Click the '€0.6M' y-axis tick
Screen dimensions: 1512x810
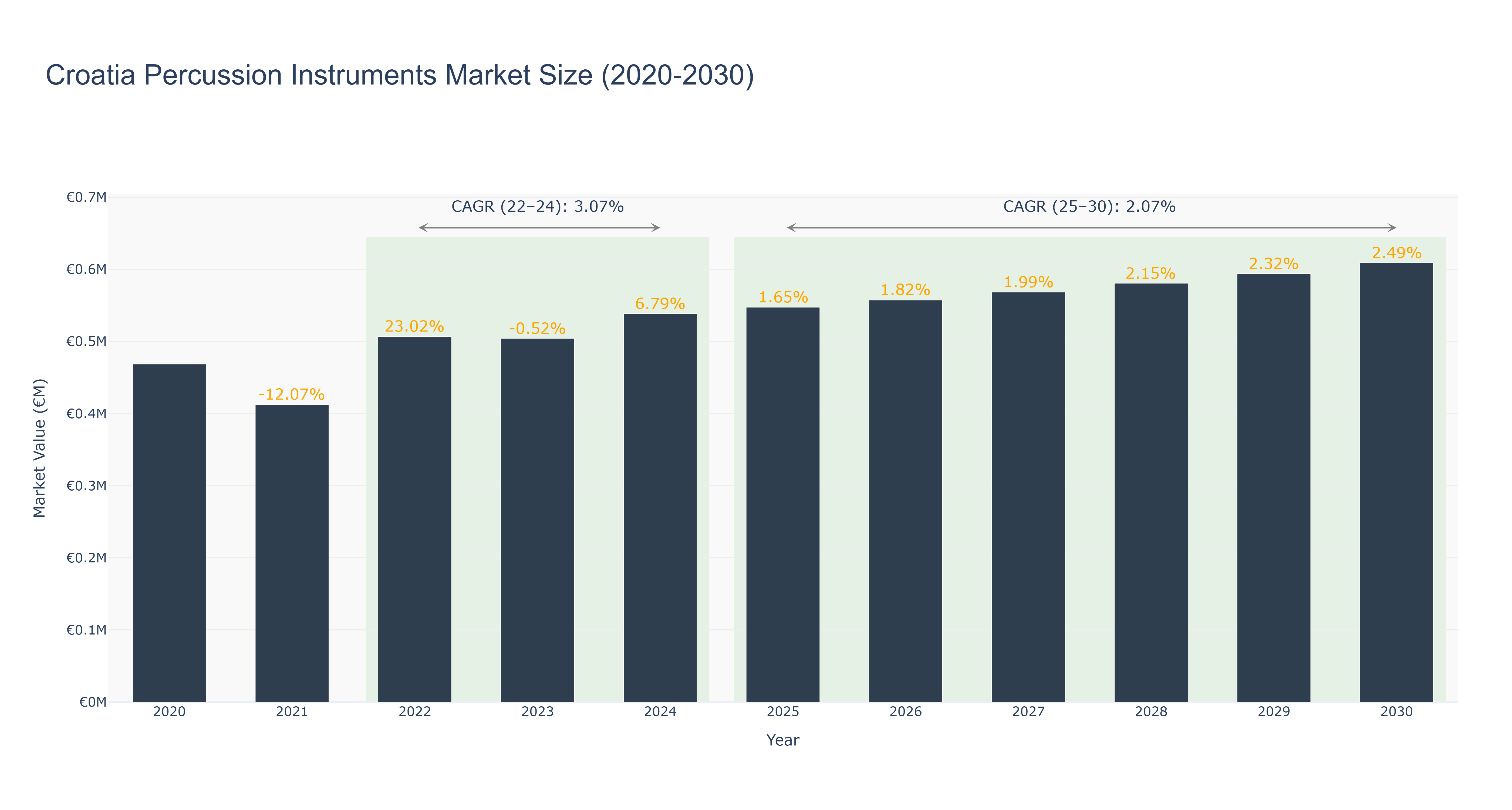click(86, 269)
